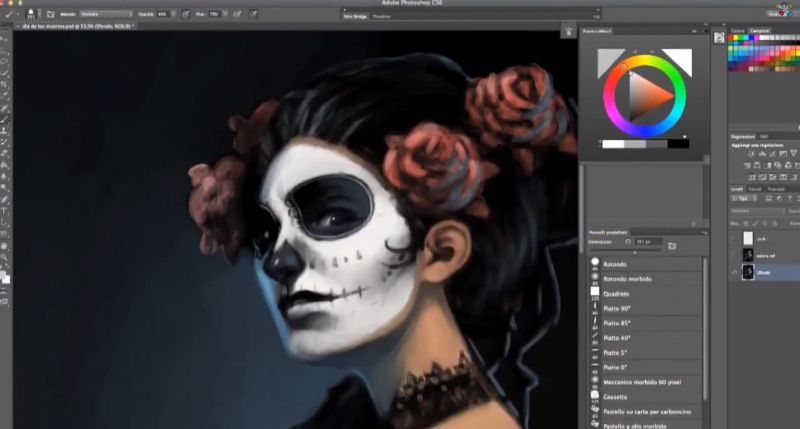Add a Color Balance adjustment
The height and width of the screenshot is (429, 800).
pyautogui.click(x=757, y=165)
